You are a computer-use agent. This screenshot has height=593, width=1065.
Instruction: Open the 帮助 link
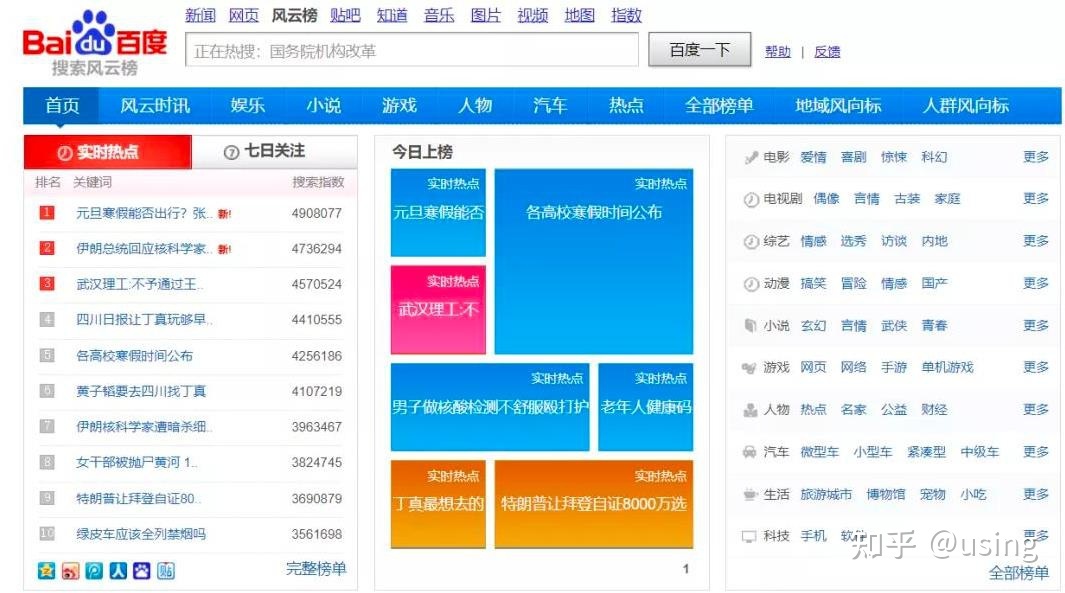coord(778,52)
